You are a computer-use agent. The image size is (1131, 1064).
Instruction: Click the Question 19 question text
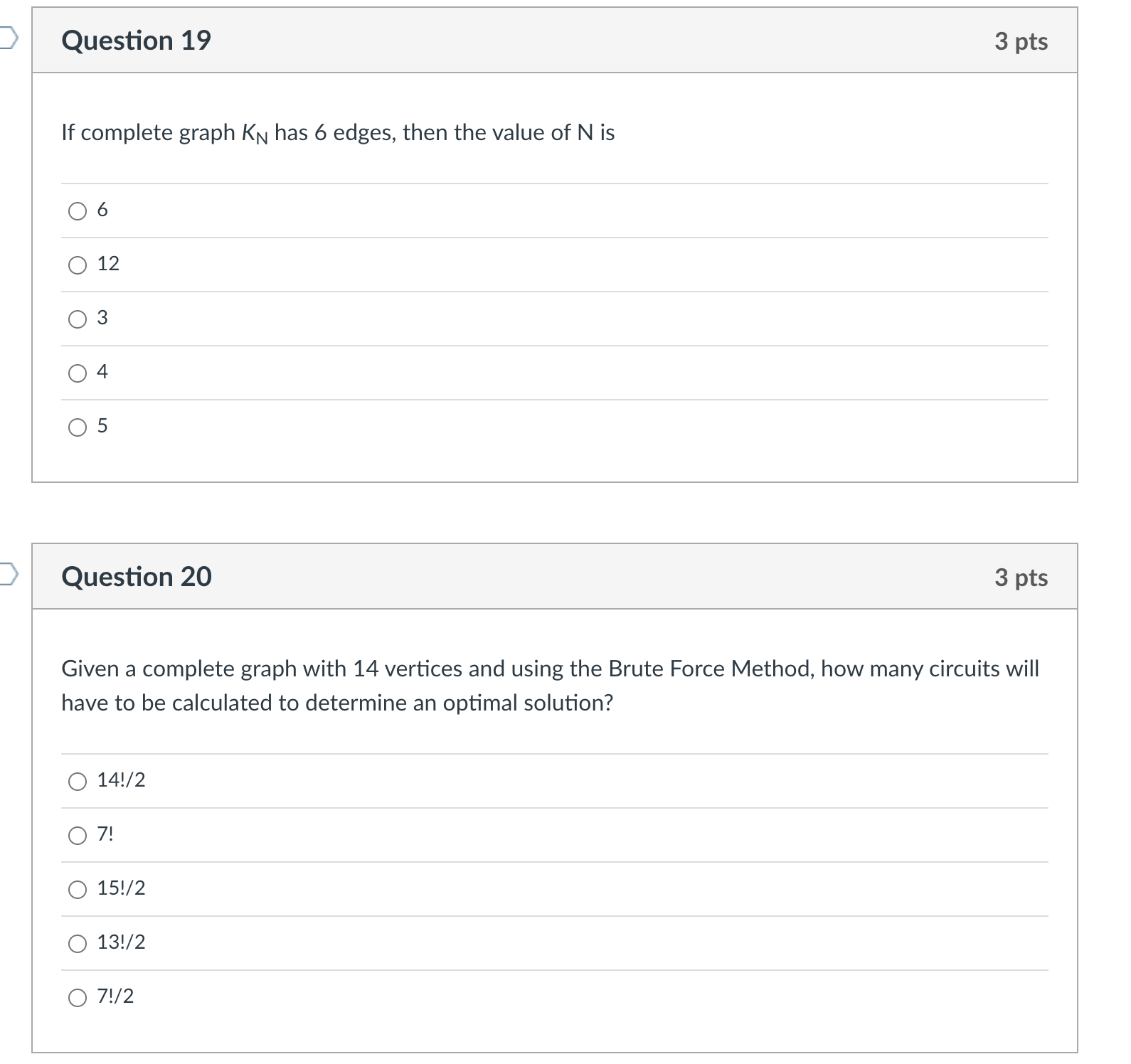(x=337, y=132)
